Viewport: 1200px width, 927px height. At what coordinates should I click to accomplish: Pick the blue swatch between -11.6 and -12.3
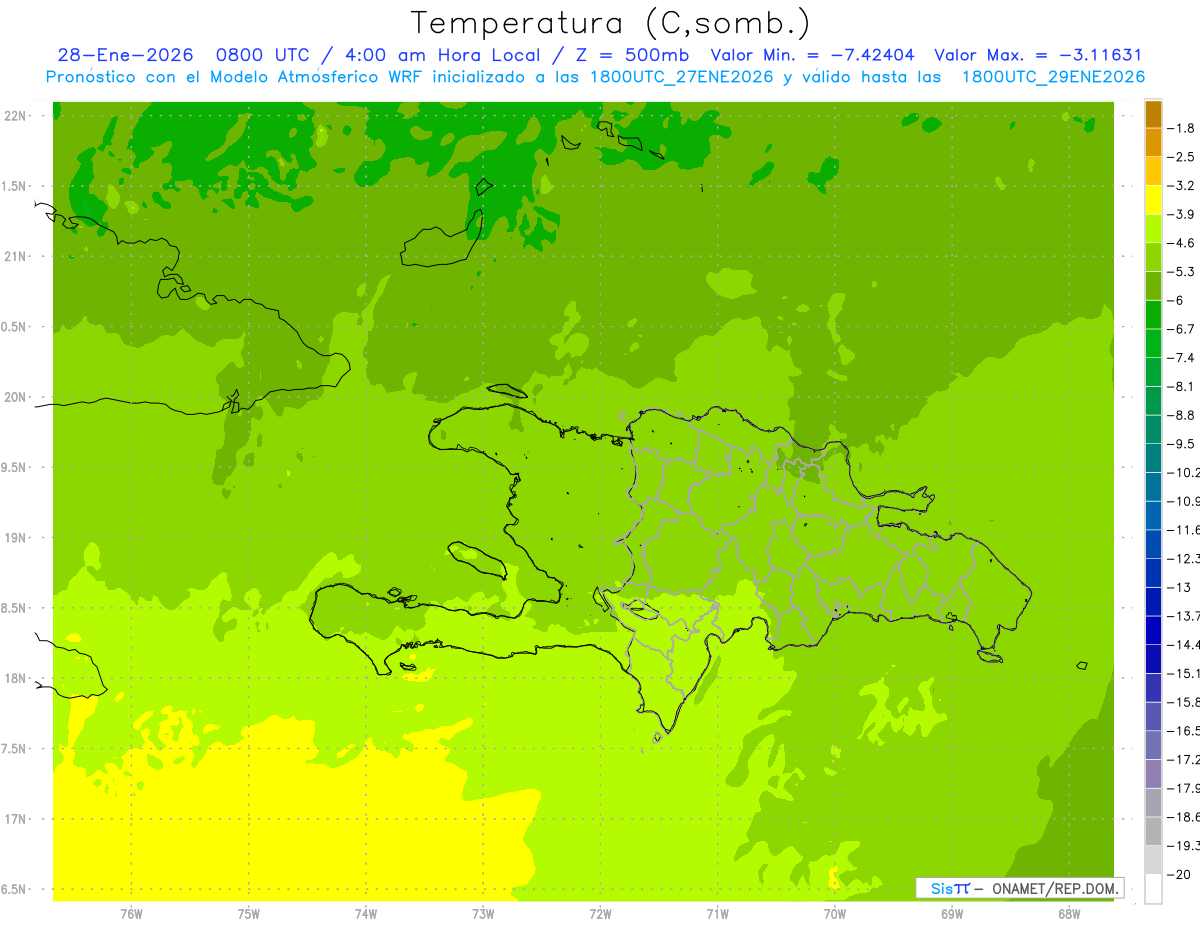(x=1153, y=544)
